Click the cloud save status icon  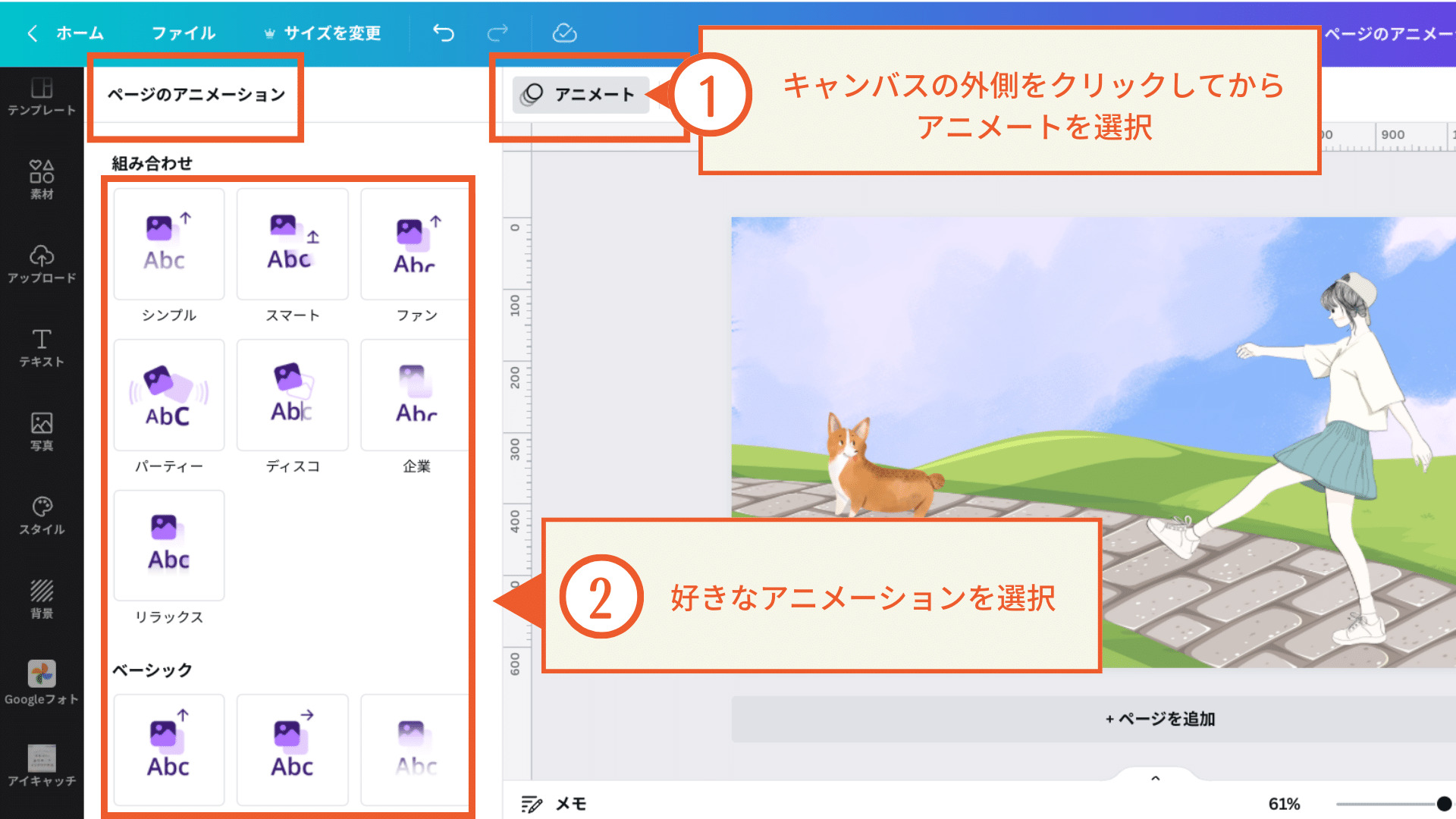click(564, 33)
